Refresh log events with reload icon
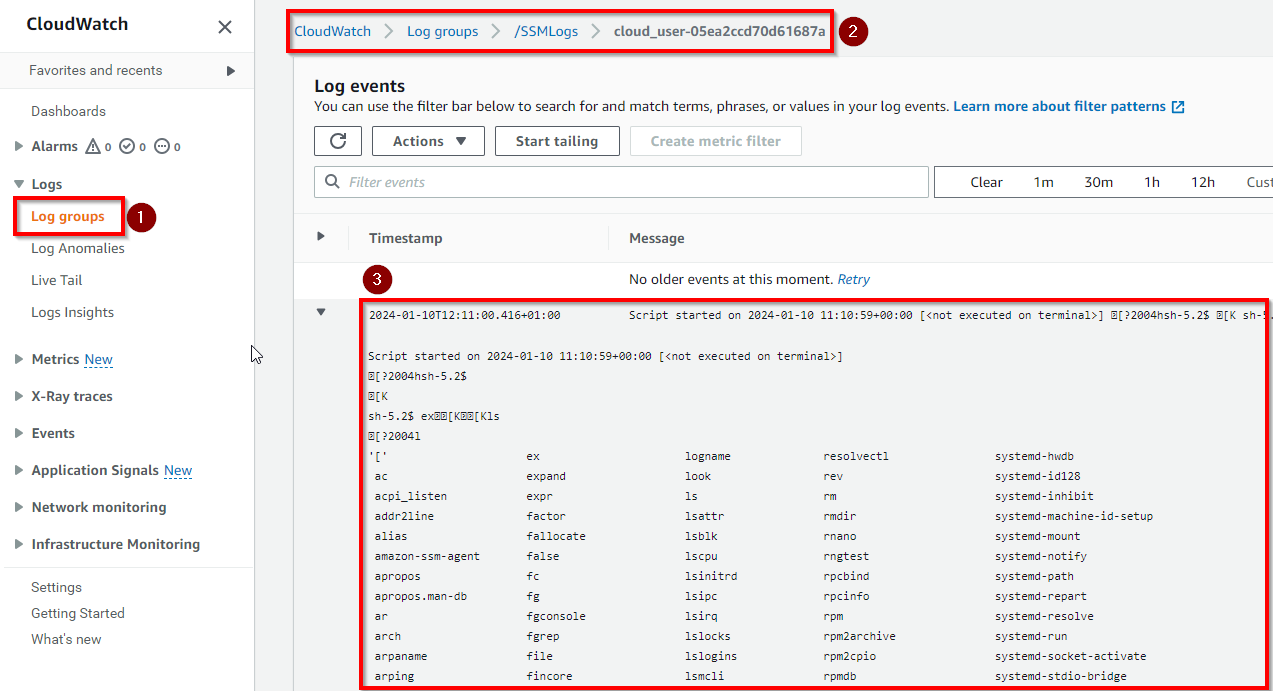This screenshot has width=1273, height=691. click(338, 141)
